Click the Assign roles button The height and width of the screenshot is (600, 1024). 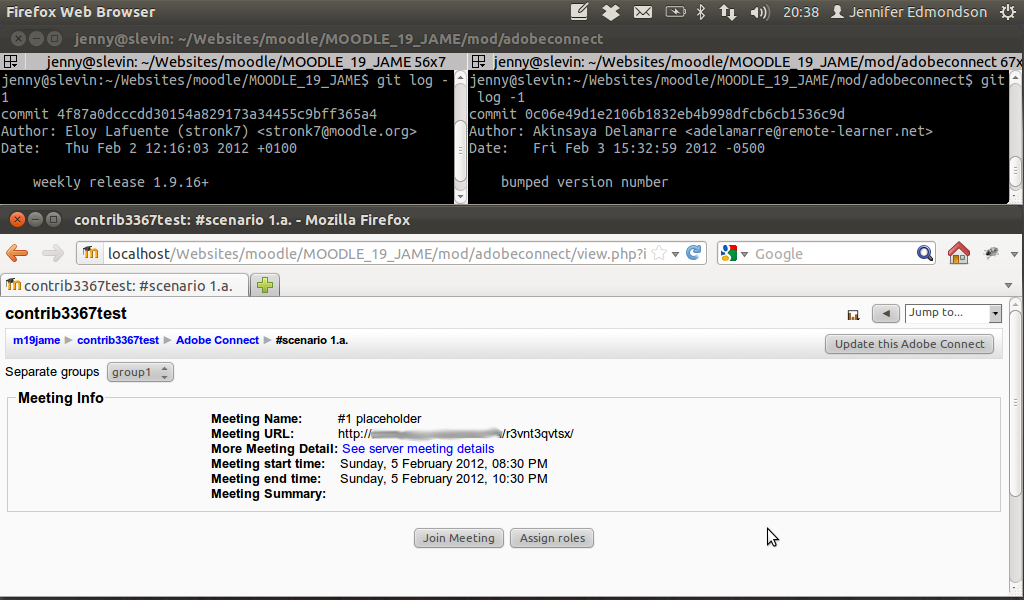click(552, 538)
